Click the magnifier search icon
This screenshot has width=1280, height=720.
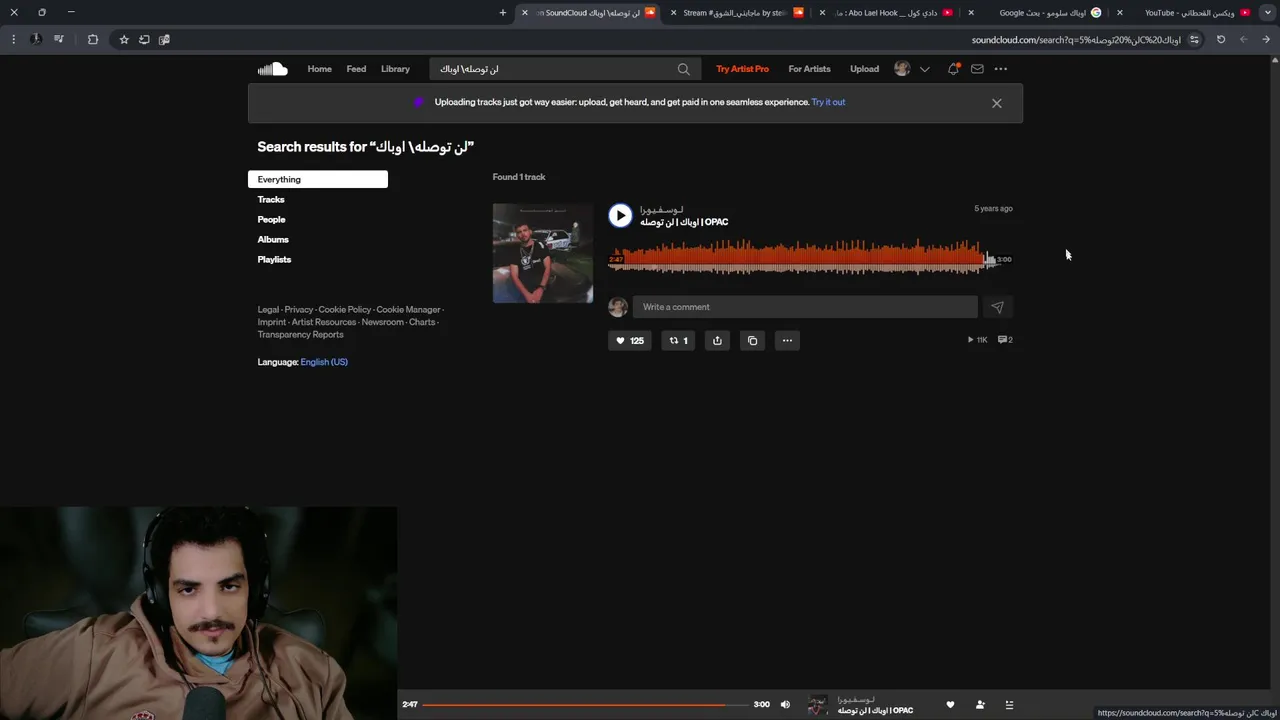[684, 69]
